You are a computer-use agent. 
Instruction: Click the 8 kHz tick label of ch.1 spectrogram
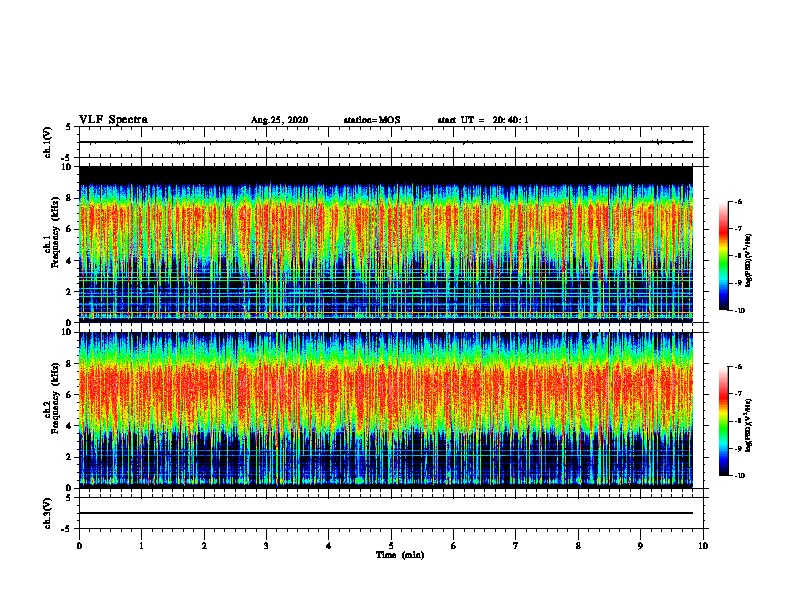(69, 198)
